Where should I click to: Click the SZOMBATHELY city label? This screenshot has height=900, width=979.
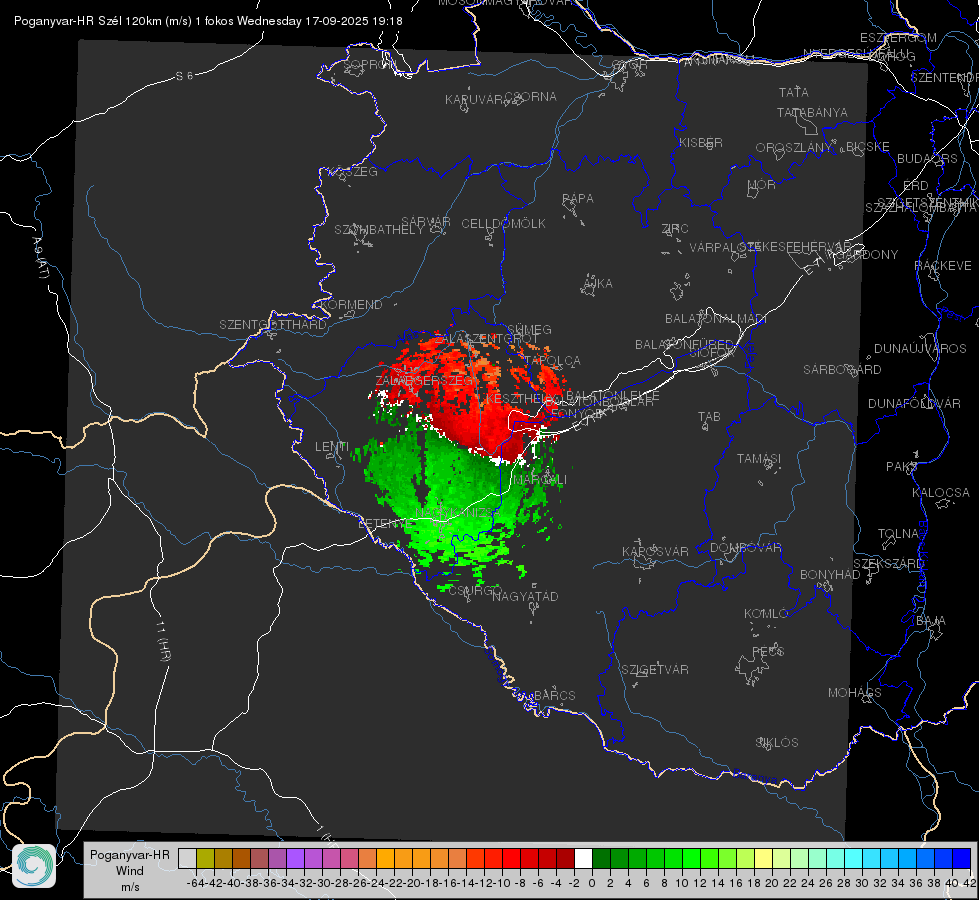pyautogui.click(x=379, y=230)
